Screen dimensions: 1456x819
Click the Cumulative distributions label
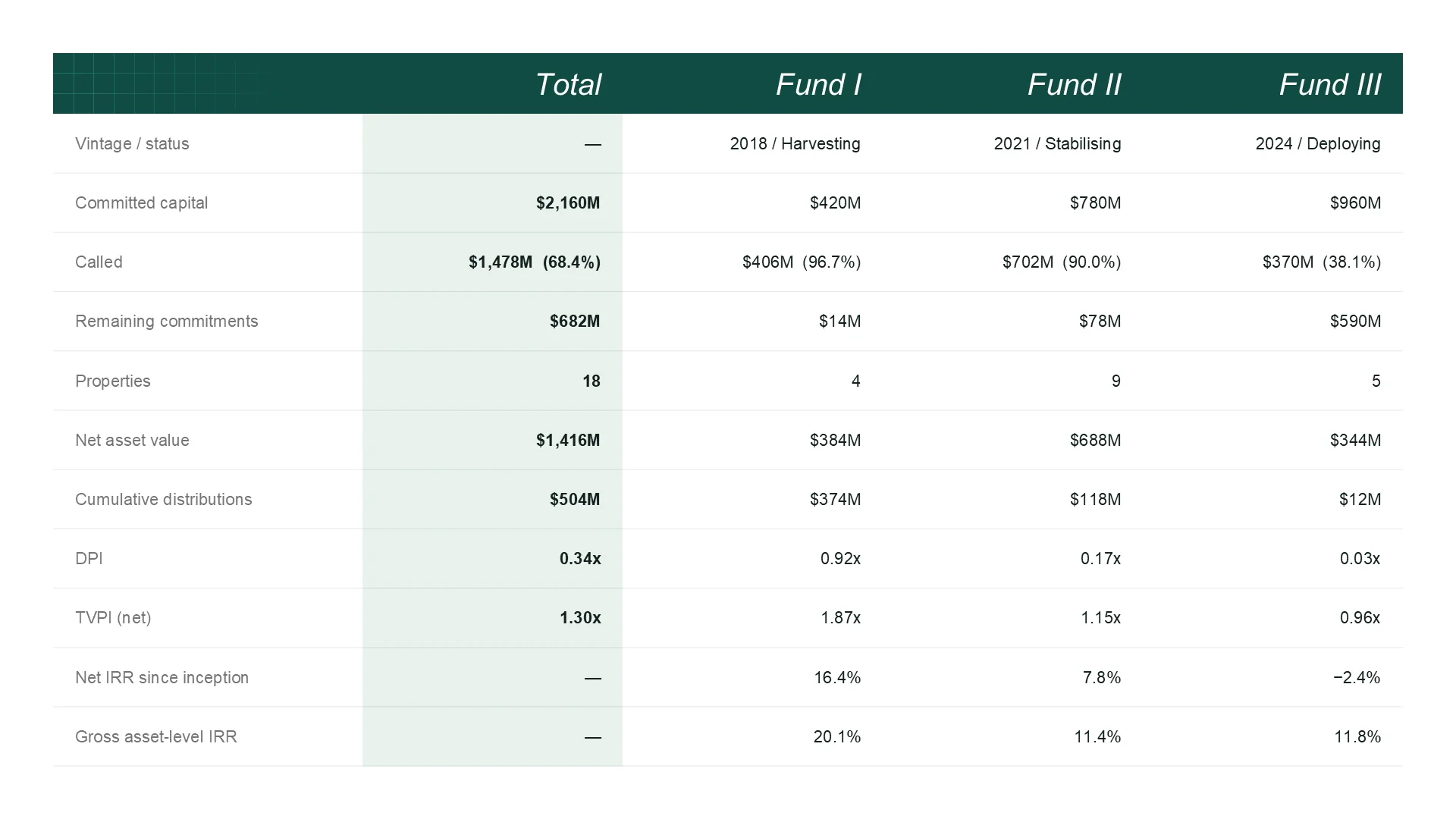point(163,500)
